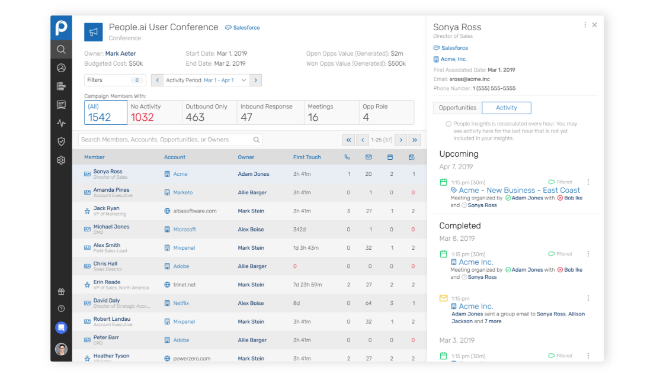
Task: Select the Meetings 16 filter
Action: click(332, 112)
